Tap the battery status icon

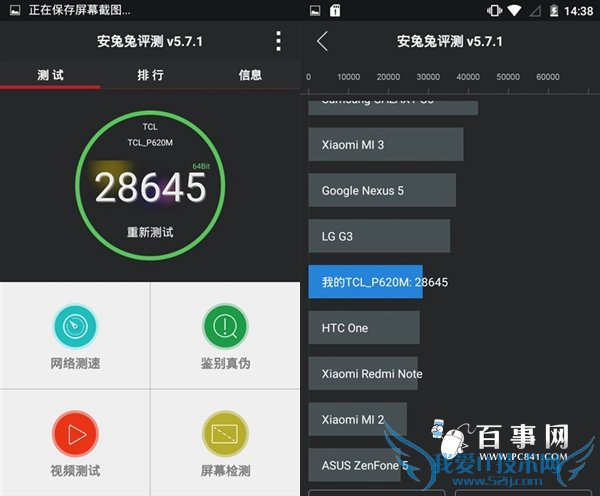(x=554, y=11)
